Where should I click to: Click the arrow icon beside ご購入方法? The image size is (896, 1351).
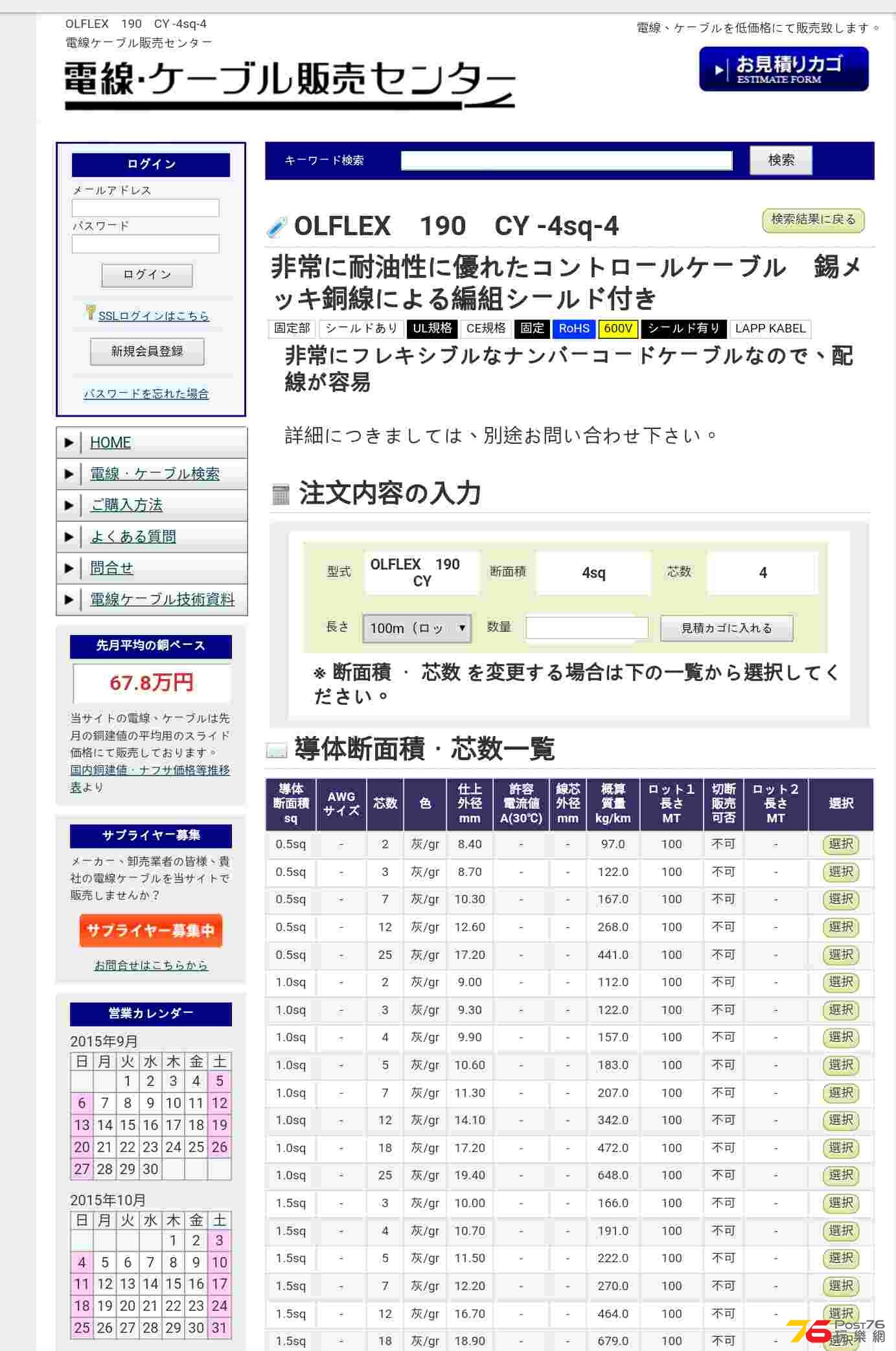(x=69, y=505)
